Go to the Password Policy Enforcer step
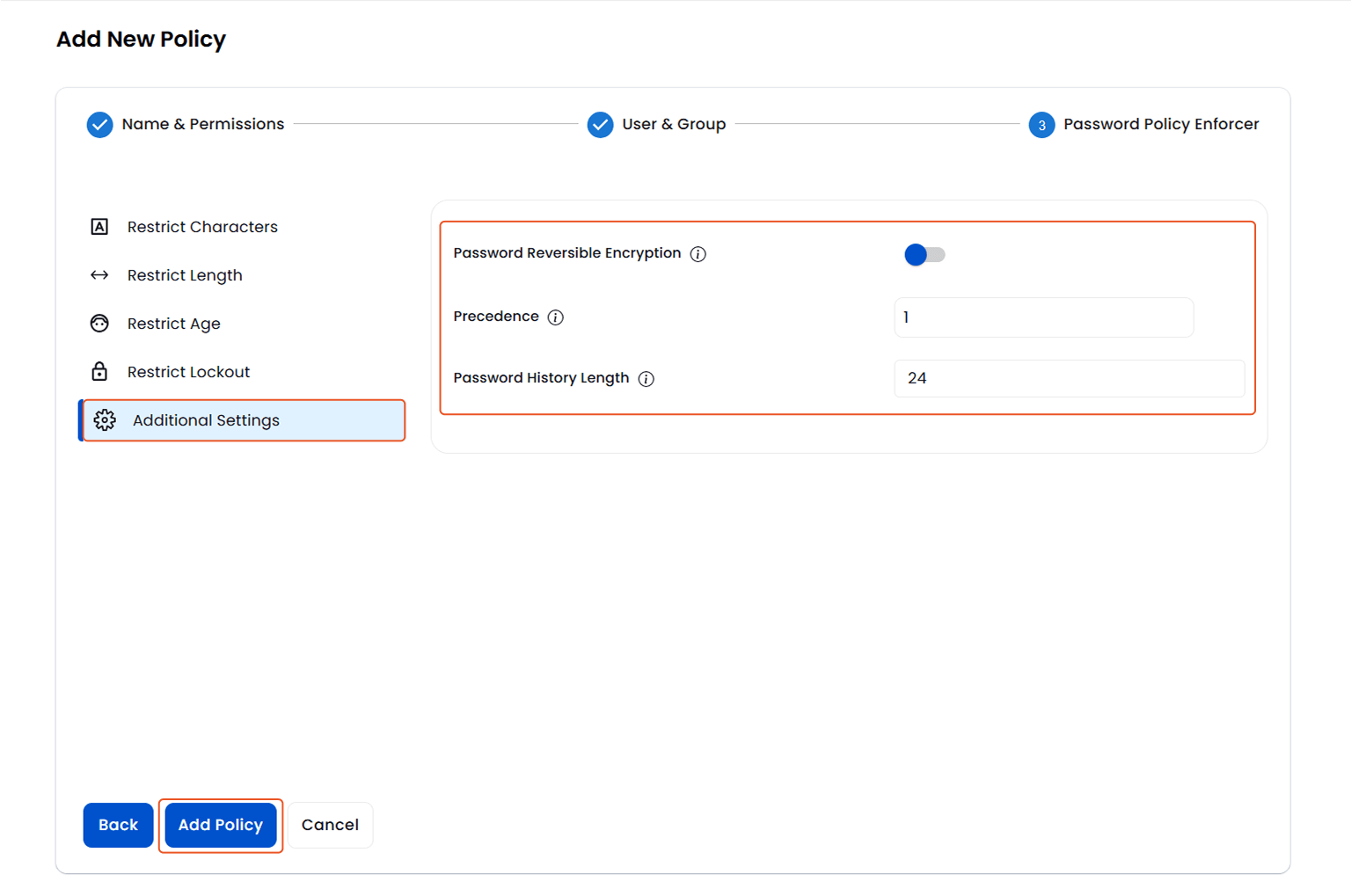The width and height of the screenshot is (1352, 896). [x=1160, y=124]
